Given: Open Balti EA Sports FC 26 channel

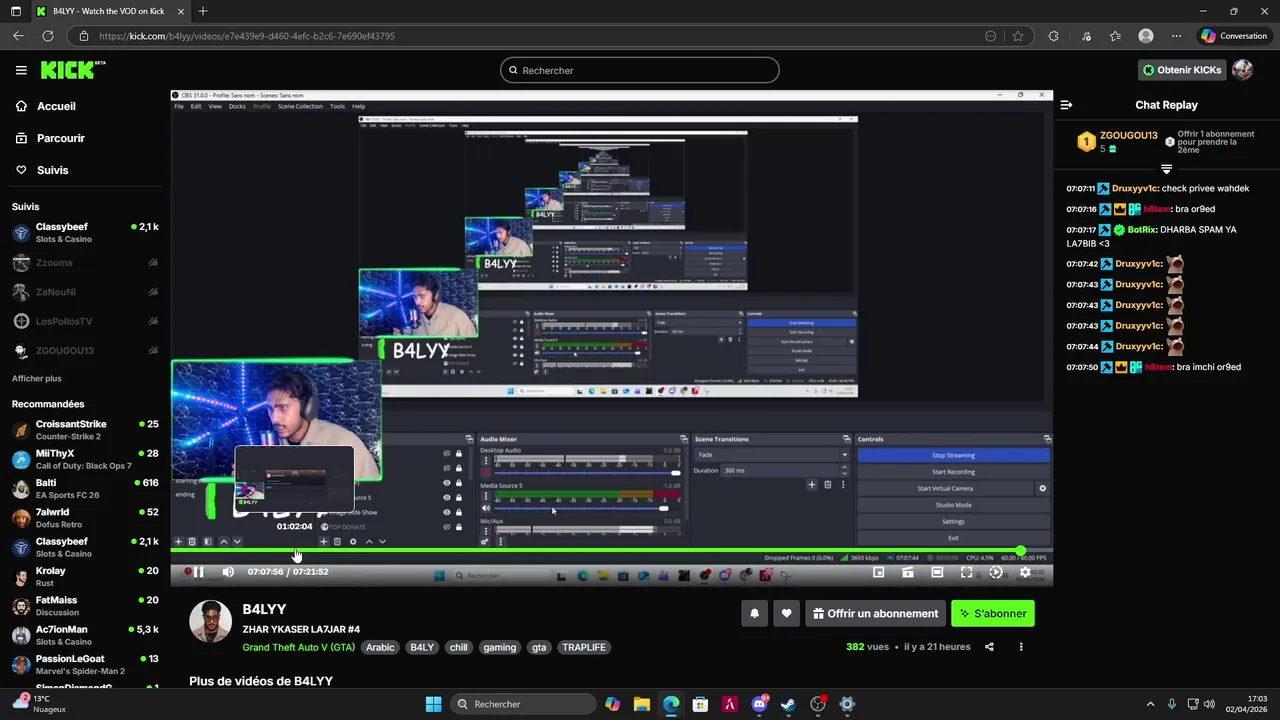Looking at the screenshot, I should click(x=85, y=488).
